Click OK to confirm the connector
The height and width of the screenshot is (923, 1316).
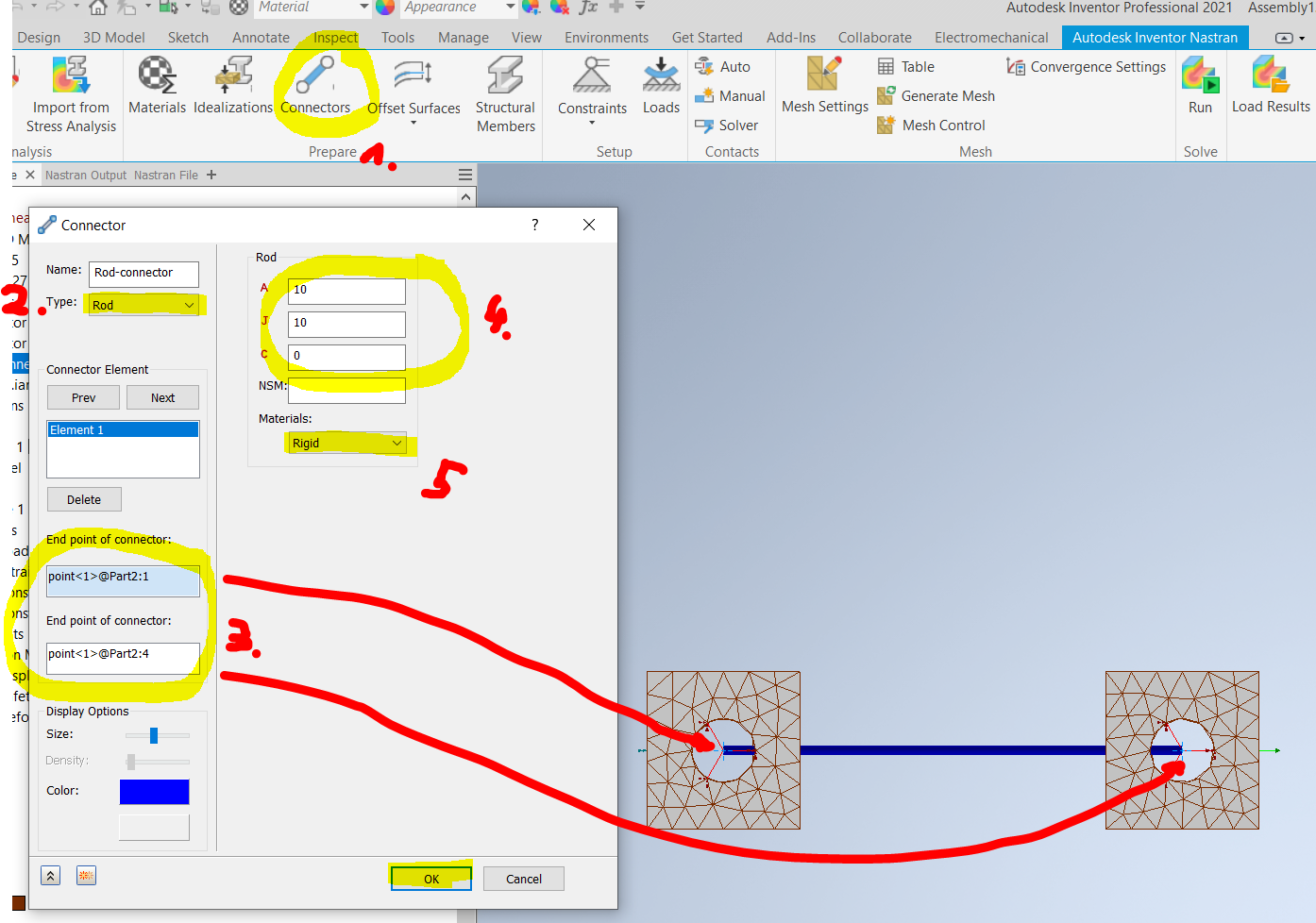(x=430, y=878)
